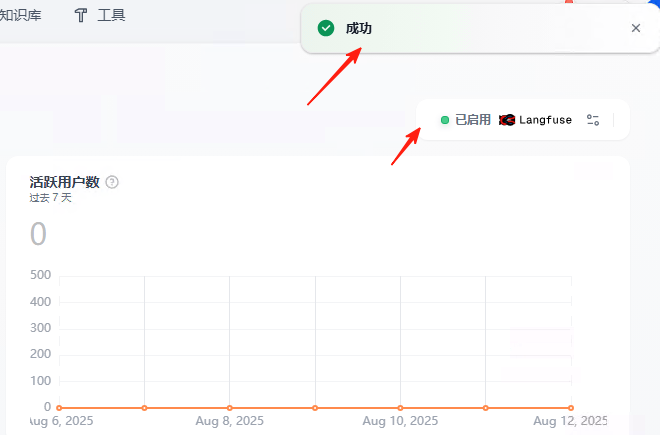Select the data point above Aug 8, 2025

pyautogui.click(x=230, y=408)
